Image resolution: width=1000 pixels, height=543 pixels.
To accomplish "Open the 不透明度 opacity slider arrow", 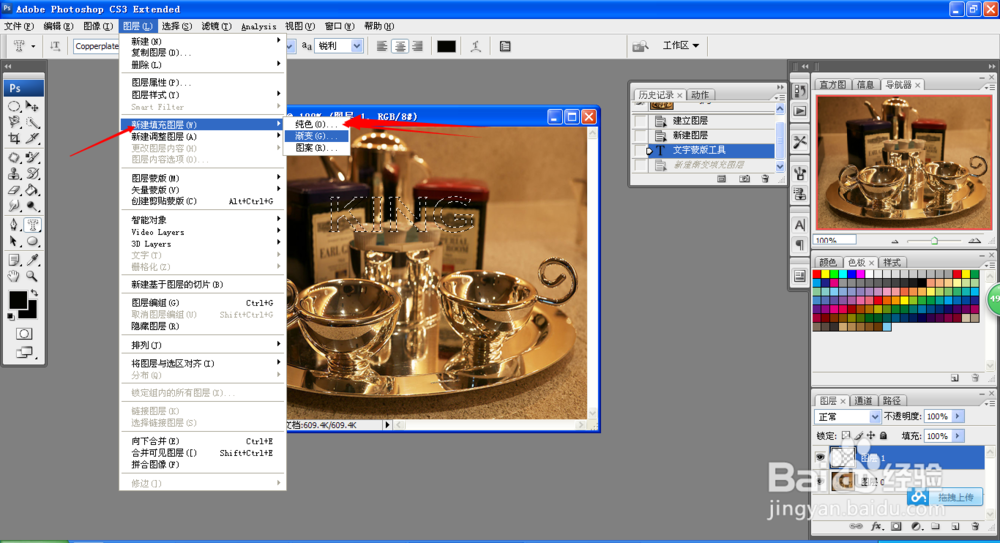I will coord(957,417).
